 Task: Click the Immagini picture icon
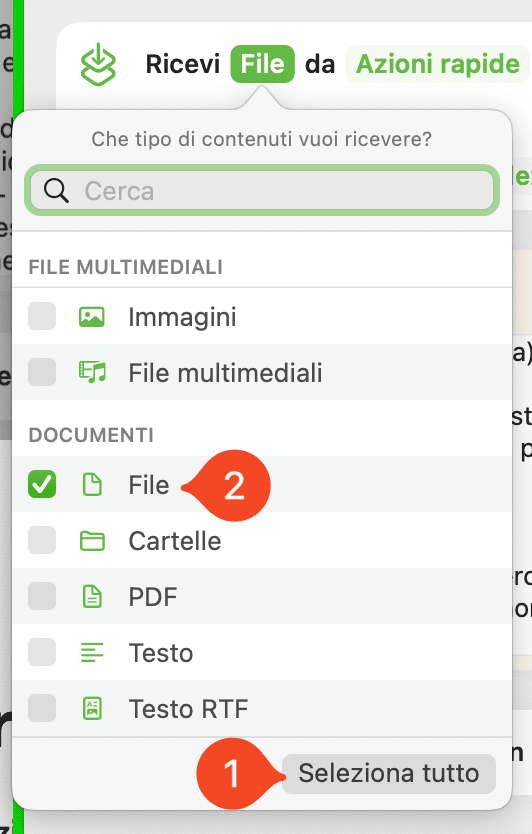[x=92, y=316]
